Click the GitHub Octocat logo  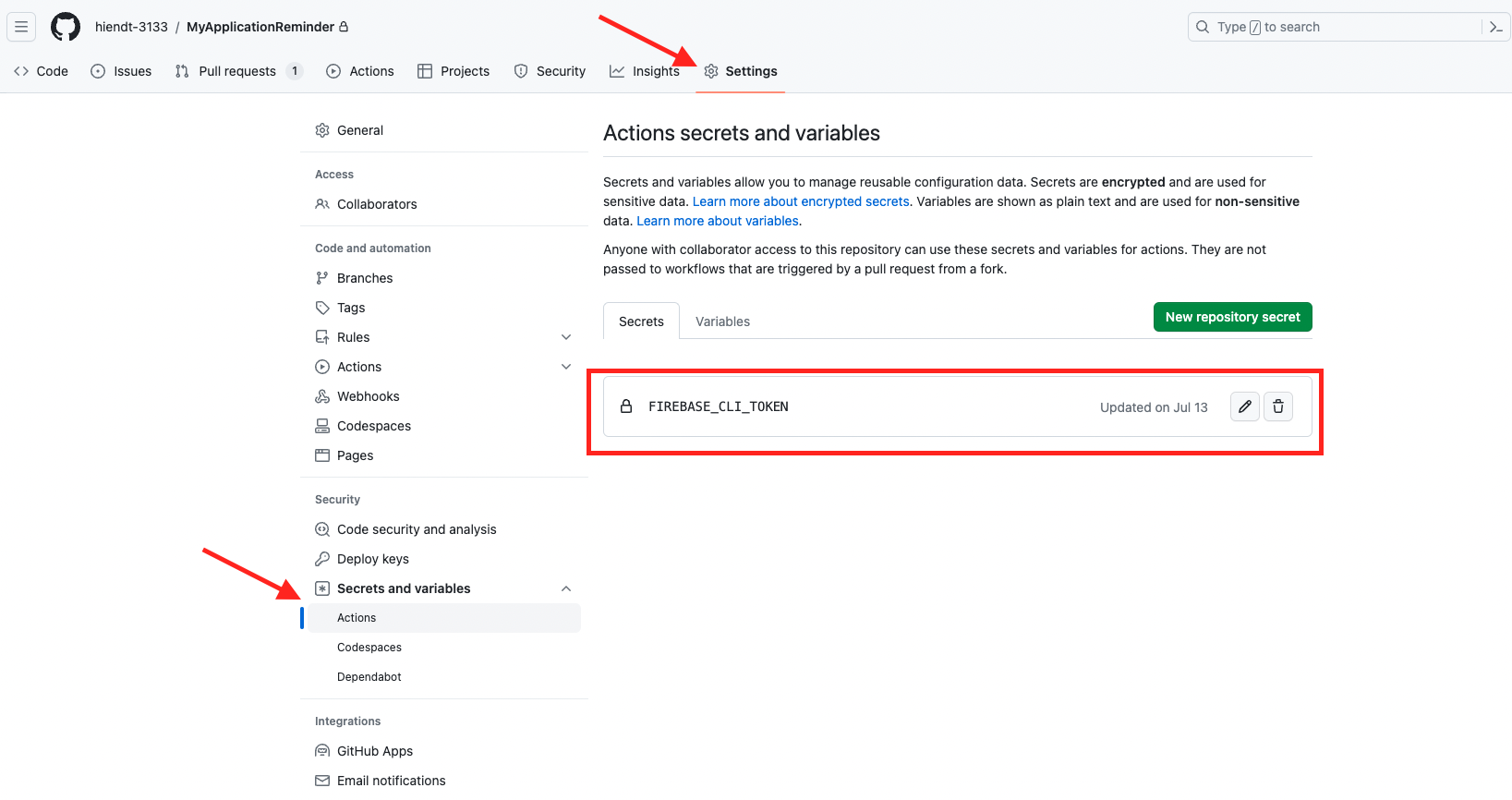click(66, 27)
